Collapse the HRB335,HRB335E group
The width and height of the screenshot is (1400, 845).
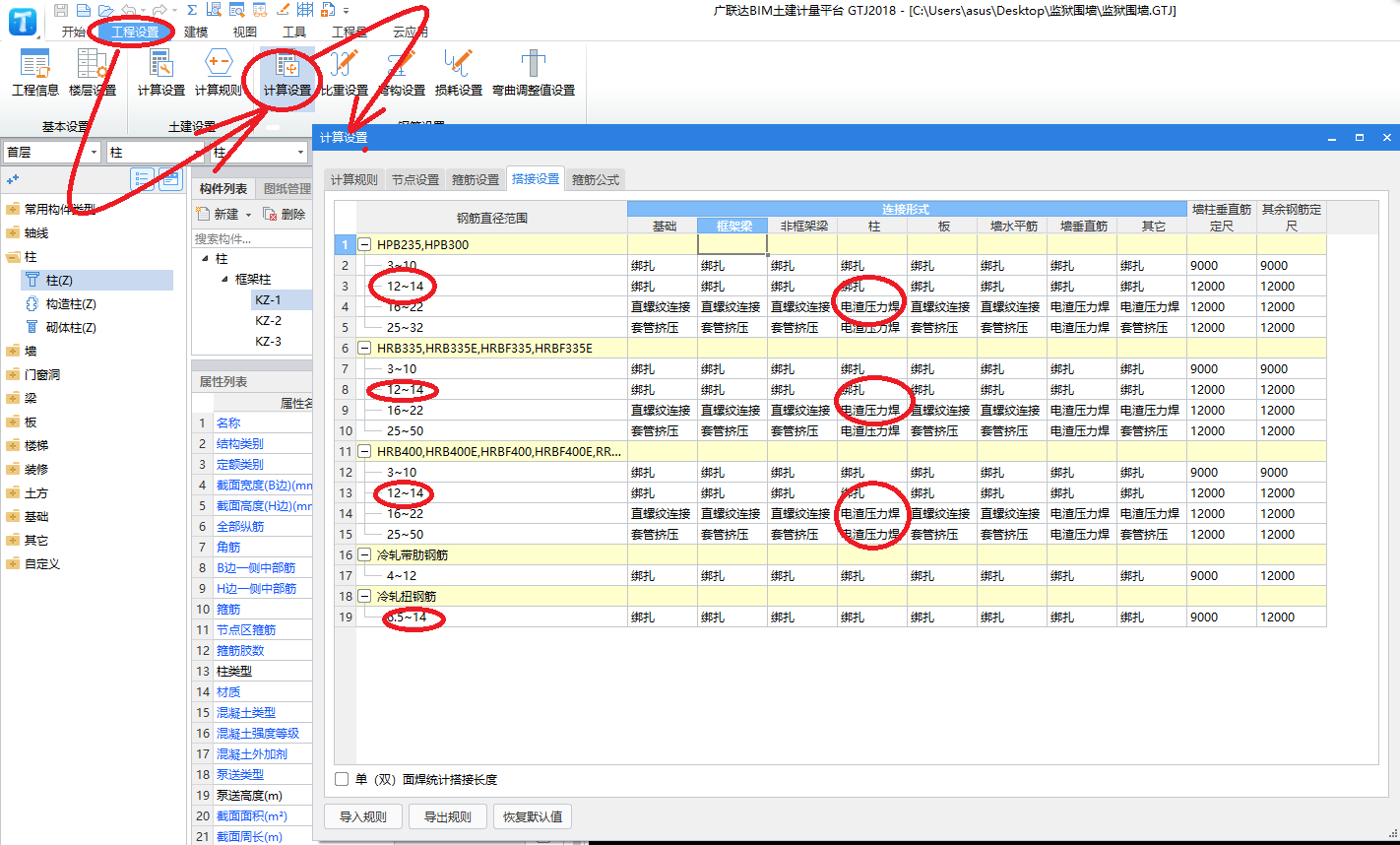(x=364, y=348)
